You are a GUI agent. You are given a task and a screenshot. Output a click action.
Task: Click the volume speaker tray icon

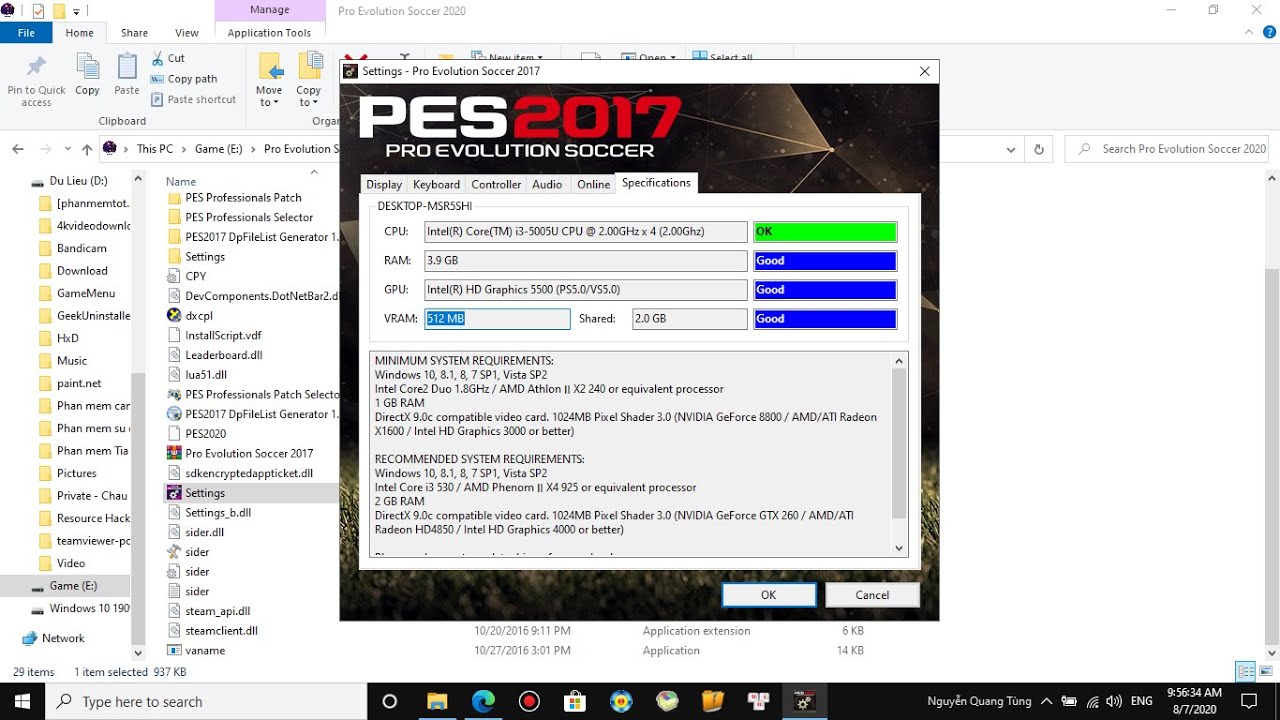tap(1116, 702)
